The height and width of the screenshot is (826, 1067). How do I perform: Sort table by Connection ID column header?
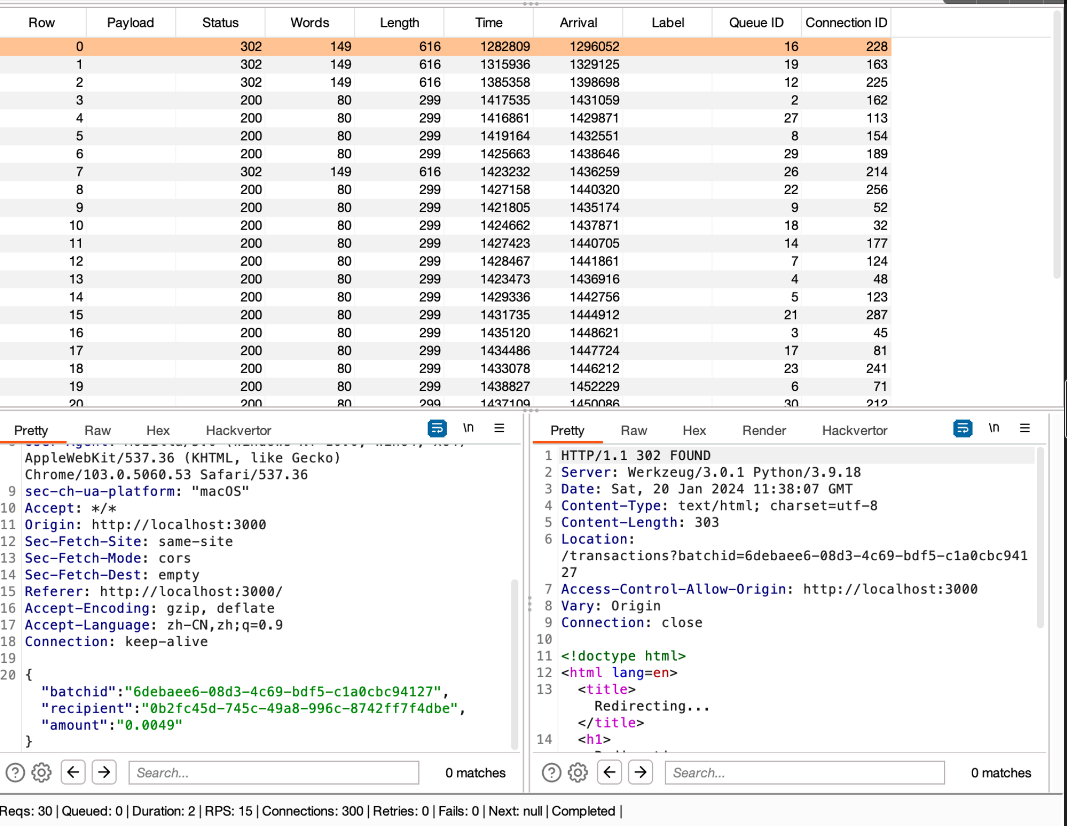point(846,22)
